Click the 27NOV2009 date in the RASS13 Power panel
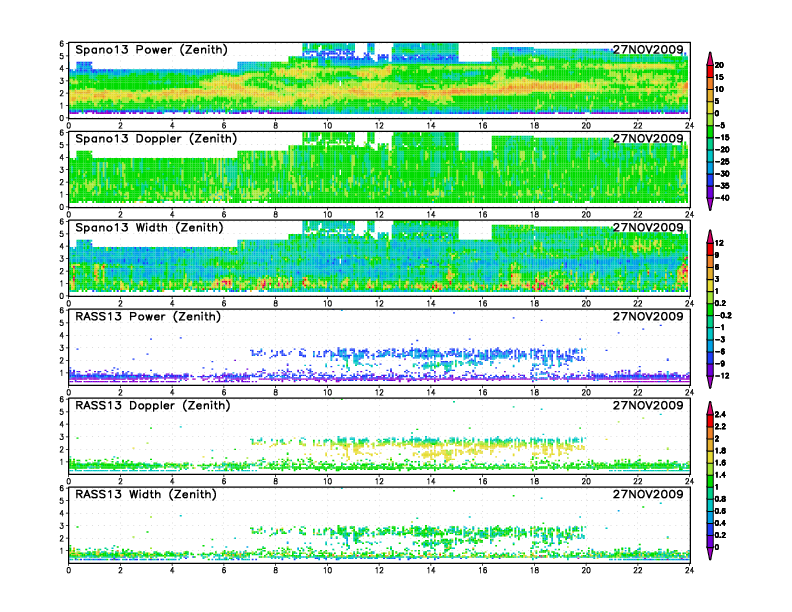The height and width of the screenshot is (612, 792). pyautogui.click(x=648, y=316)
